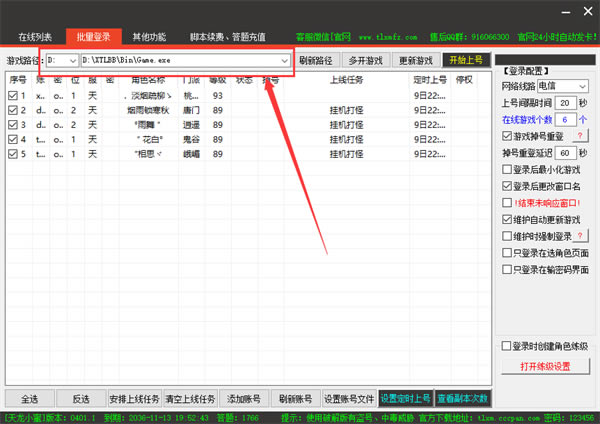Open the 其他功能 tab

[151, 37]
